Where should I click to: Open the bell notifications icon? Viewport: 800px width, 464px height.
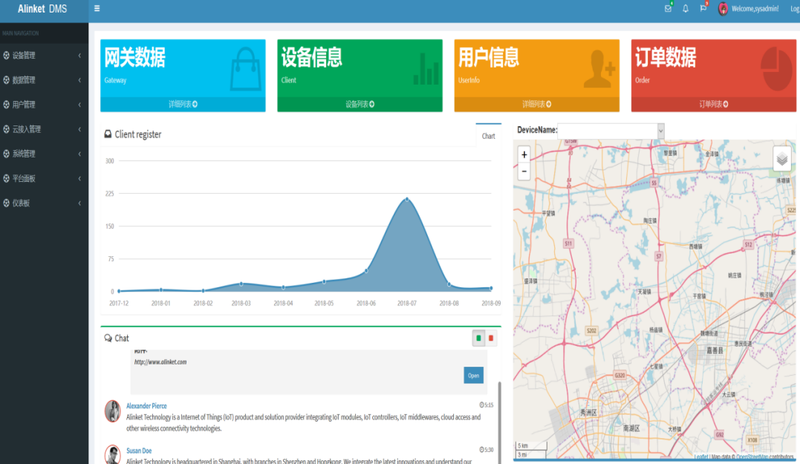coord(685,9)
